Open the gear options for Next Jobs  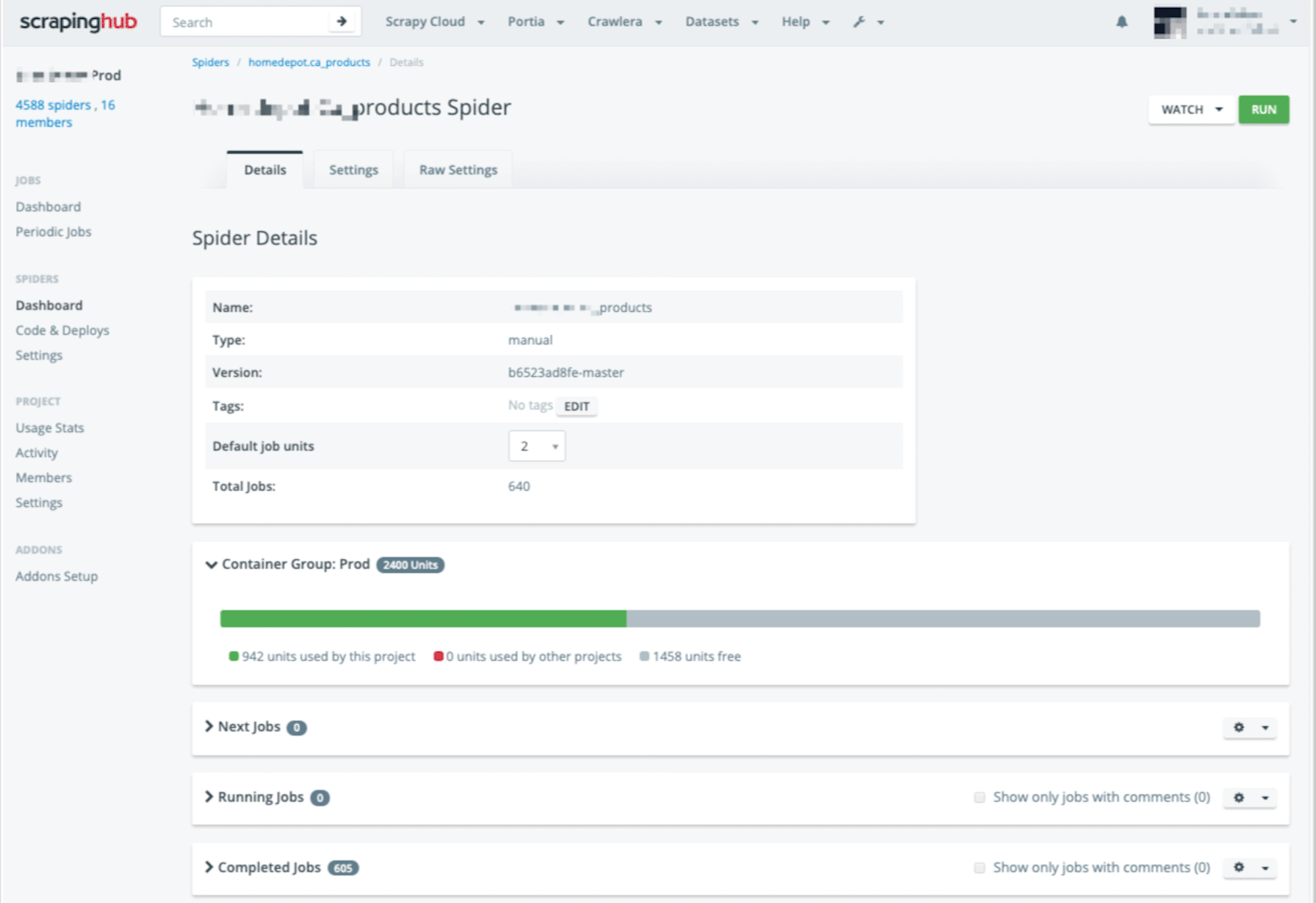(x=1239, y=727)
